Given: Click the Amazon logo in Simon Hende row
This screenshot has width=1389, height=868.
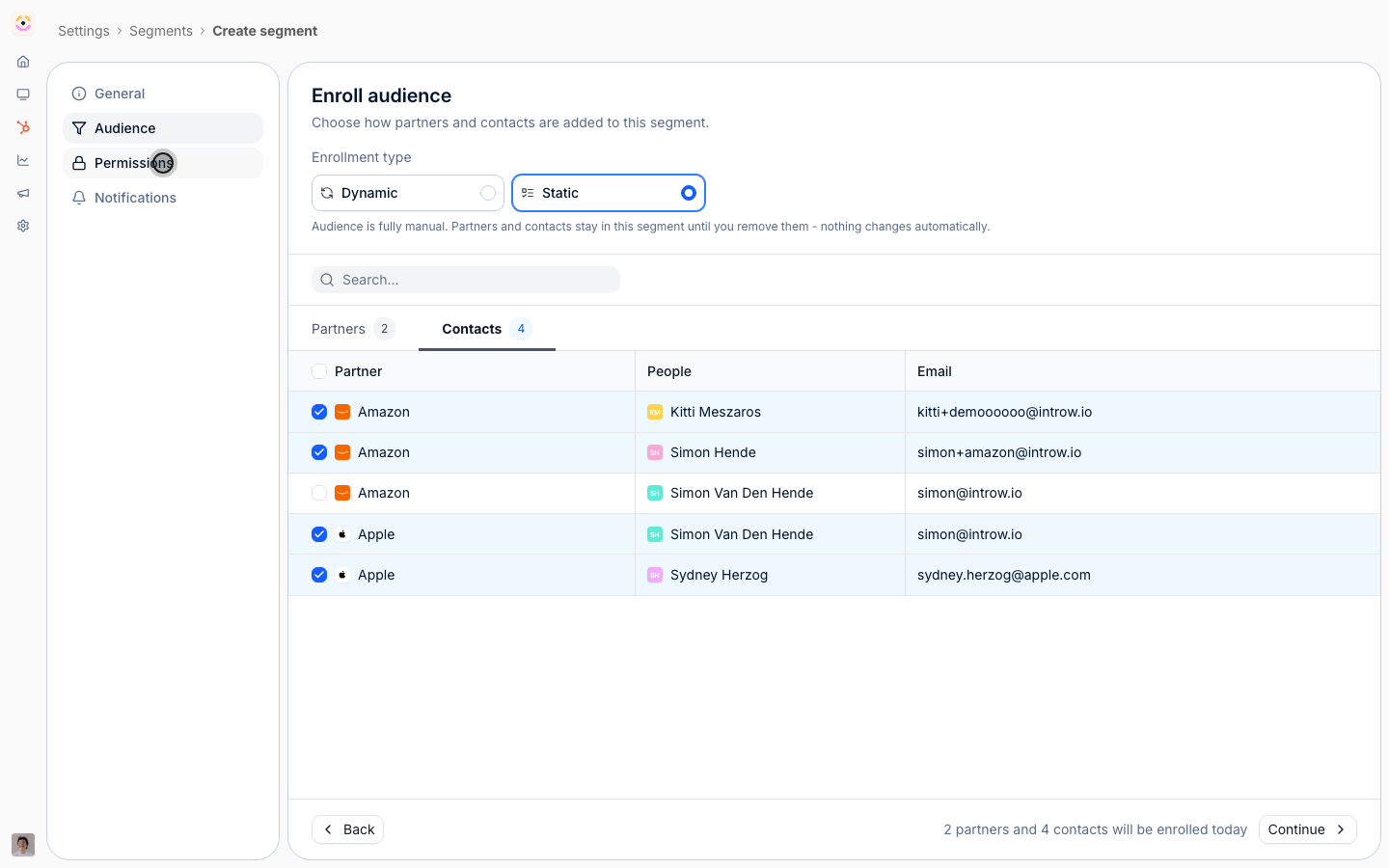Looking at the screenshot, I should tap(342, 452).
